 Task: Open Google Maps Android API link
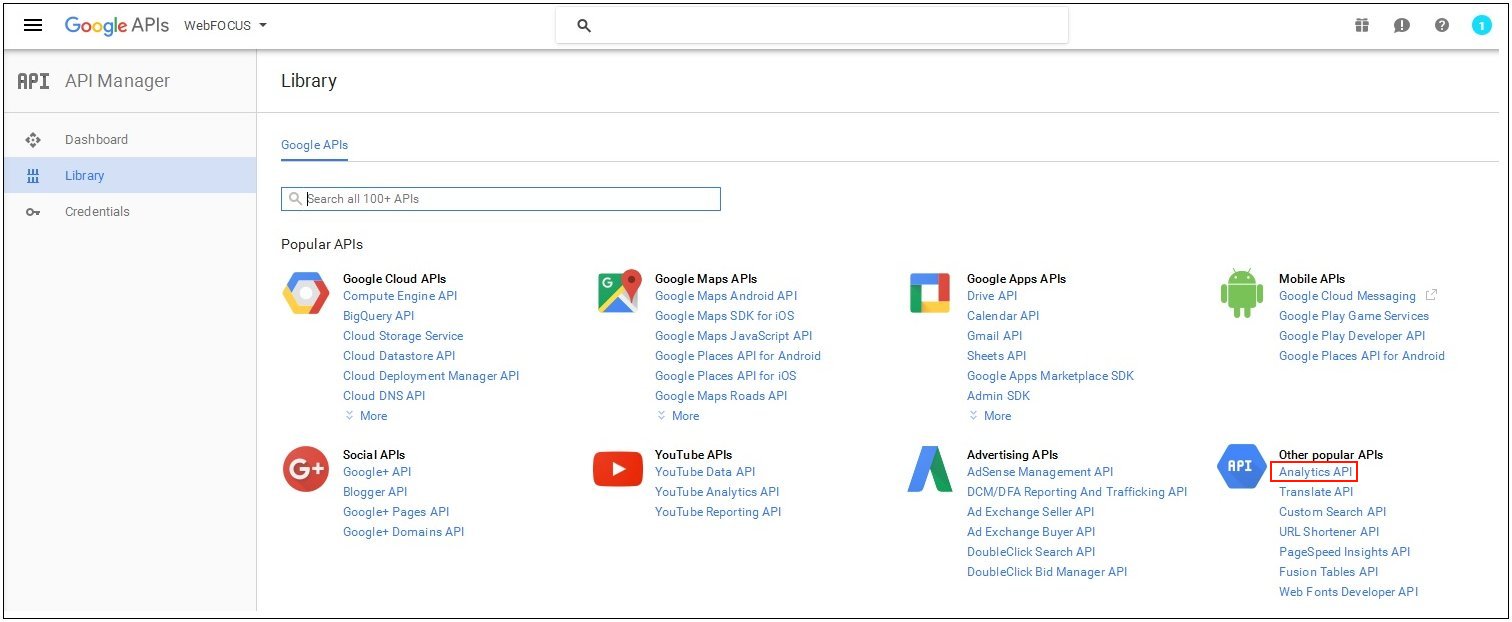pyautogui.click(x=726, y=296)
